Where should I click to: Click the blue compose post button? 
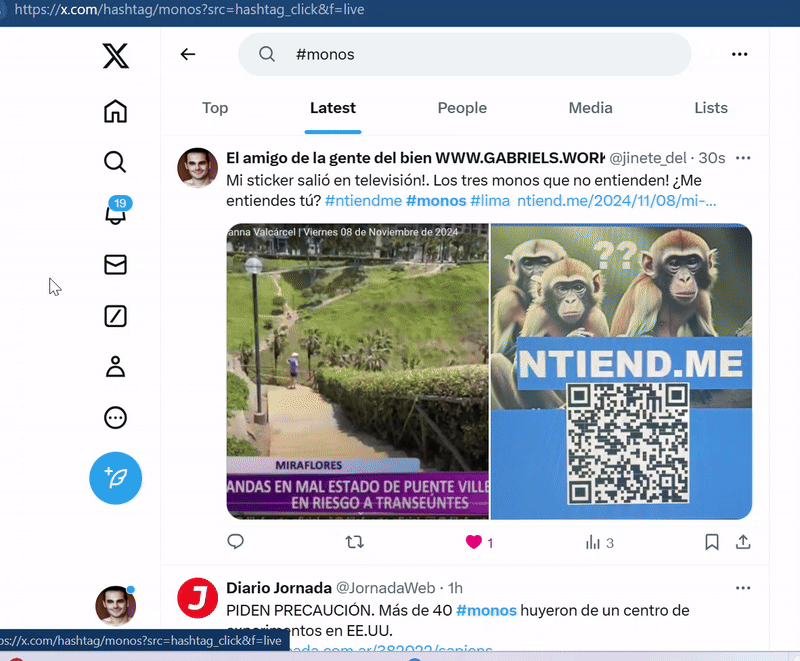click(116, 478)
